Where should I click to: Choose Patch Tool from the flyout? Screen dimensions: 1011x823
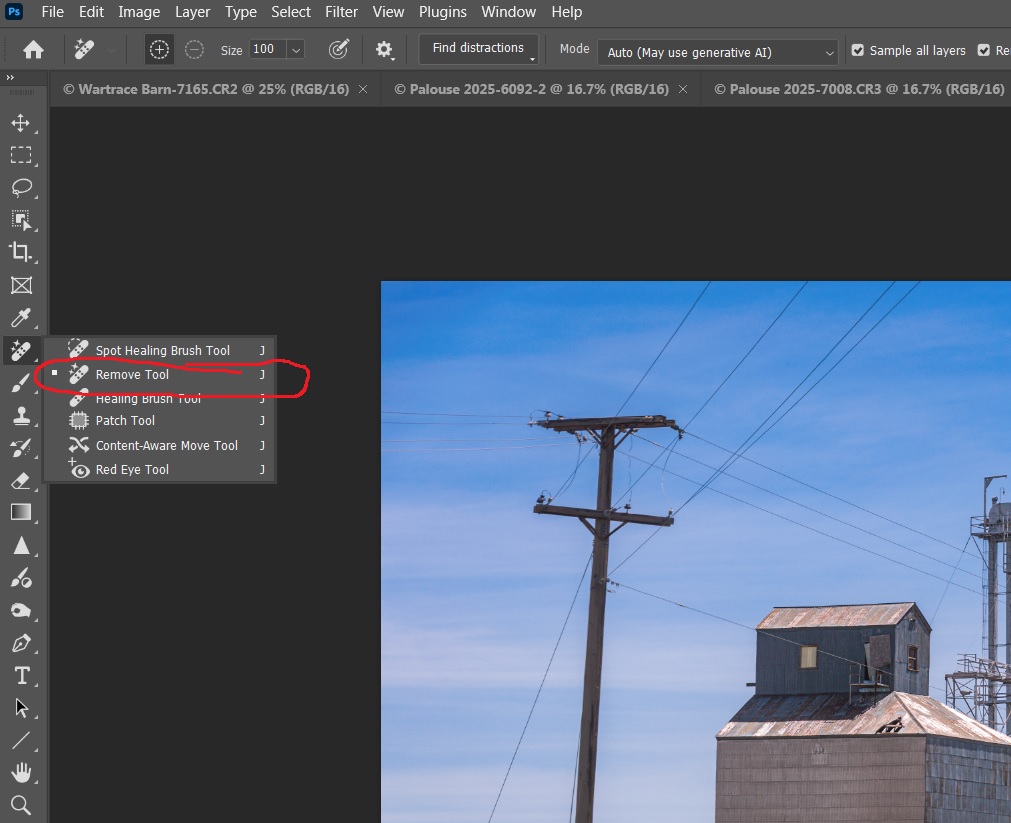point(125,421)
